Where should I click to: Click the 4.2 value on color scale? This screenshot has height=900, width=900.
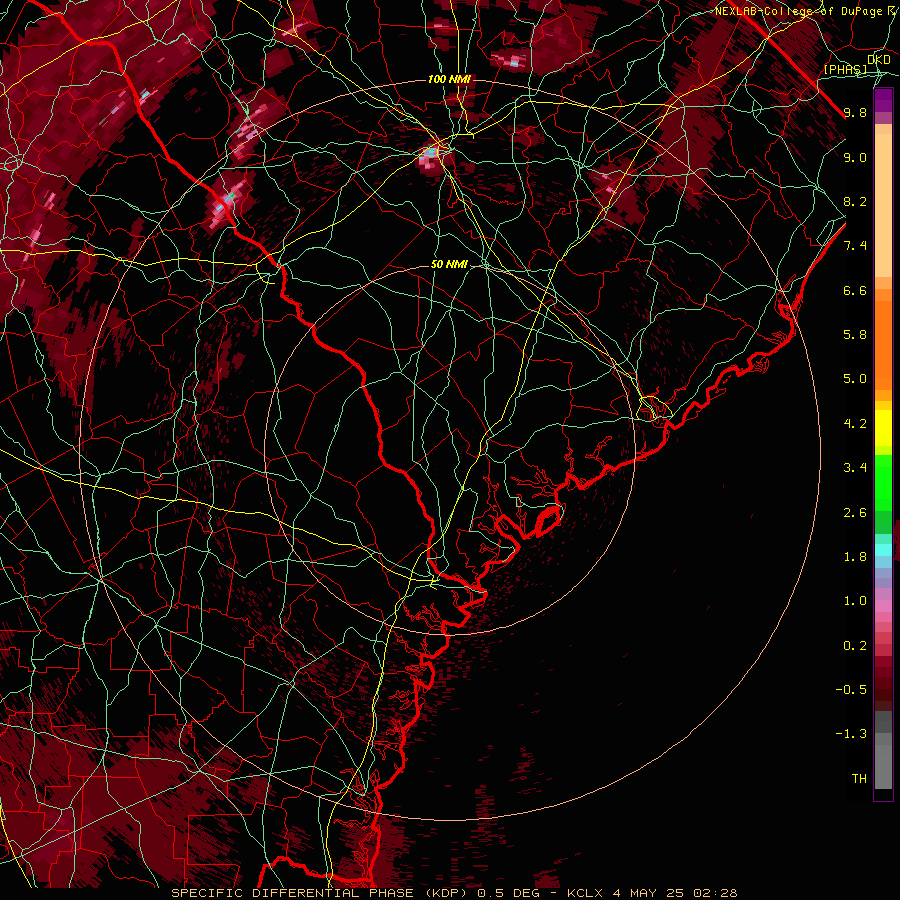tap(855, 424)
